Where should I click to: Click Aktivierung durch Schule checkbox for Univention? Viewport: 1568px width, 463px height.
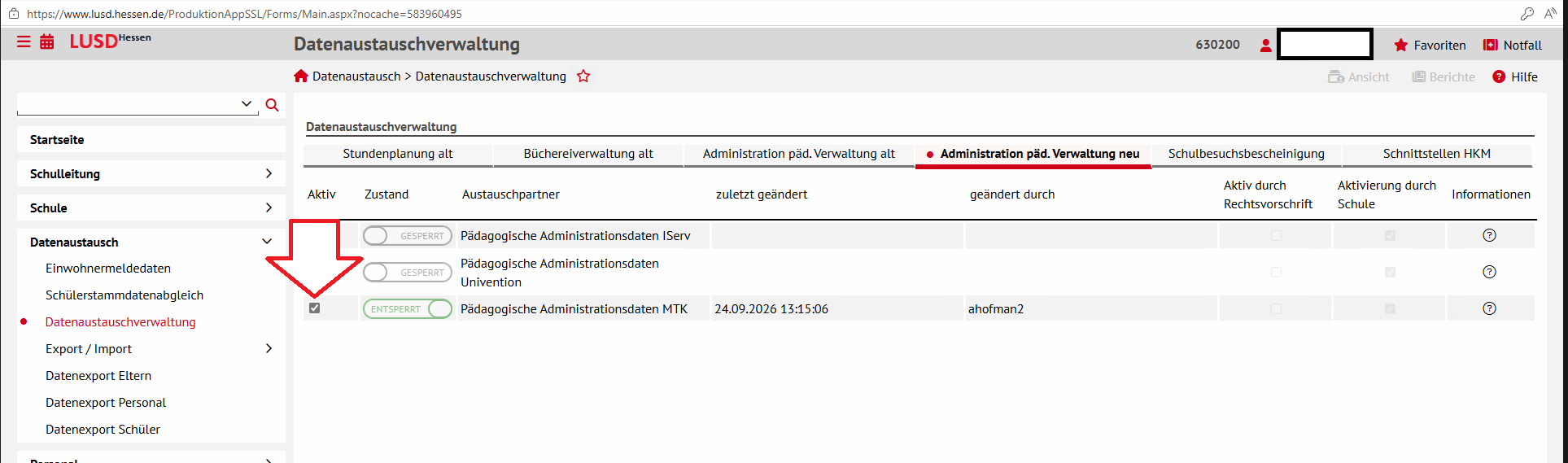tap(1390, 273)
